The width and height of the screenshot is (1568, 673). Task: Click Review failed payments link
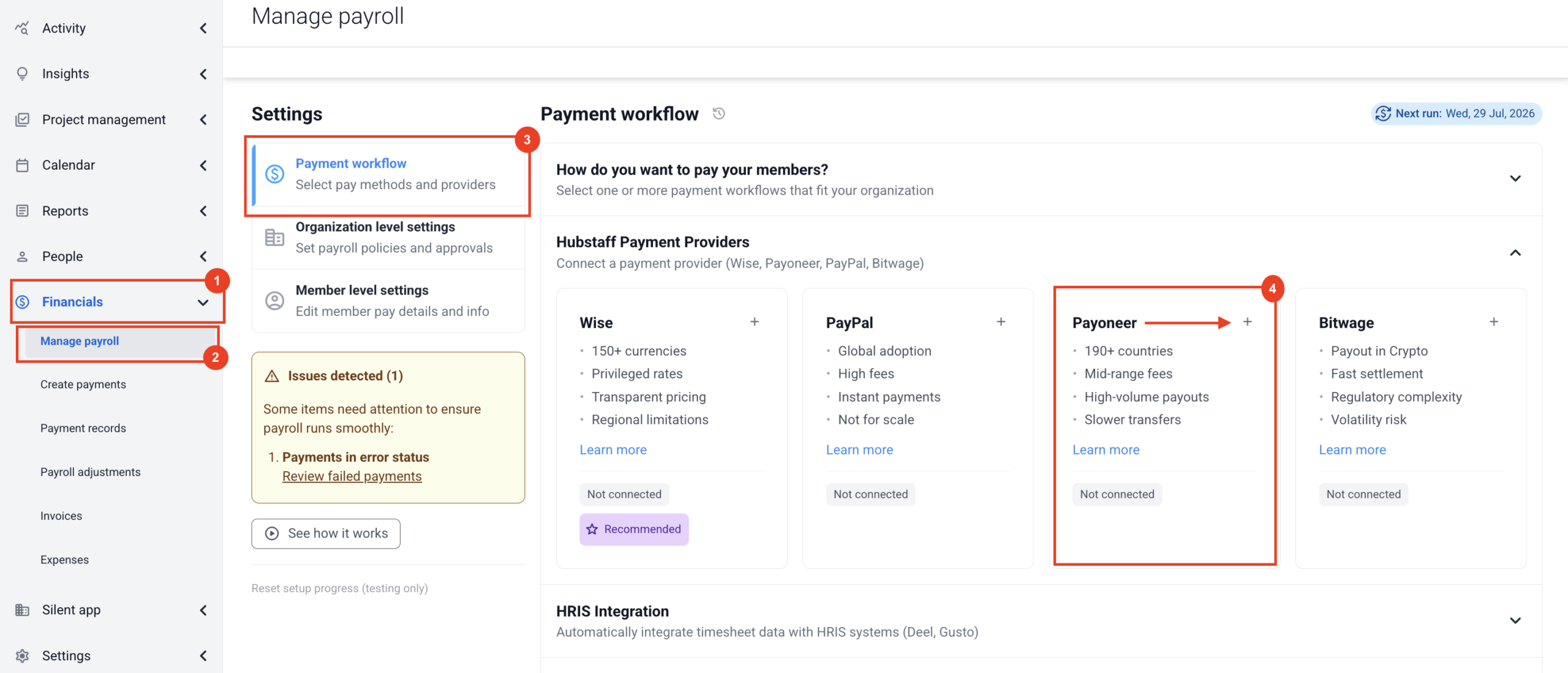click(352, 476)
